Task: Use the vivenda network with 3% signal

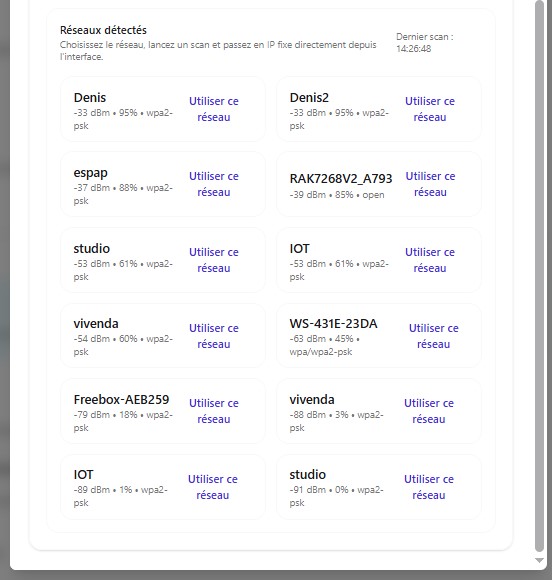Action: pos(429,411)
